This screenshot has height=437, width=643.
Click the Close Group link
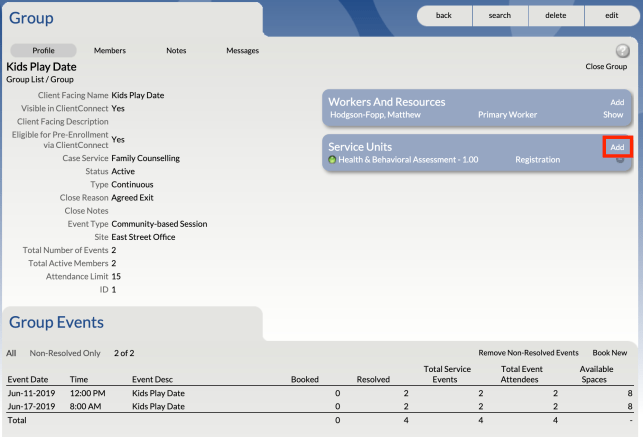pyautogui.click(x=606, y=66)
